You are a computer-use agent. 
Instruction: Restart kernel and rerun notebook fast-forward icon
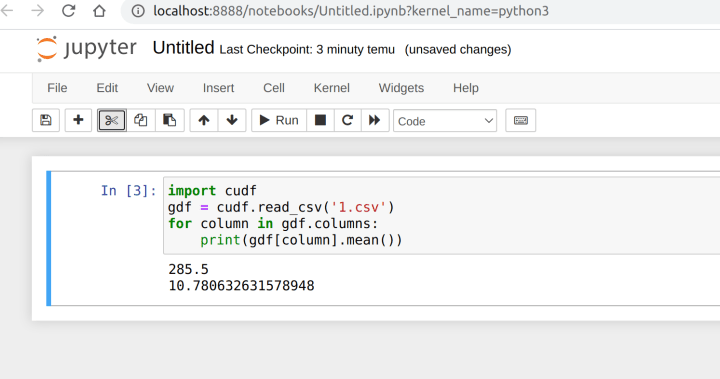click(x=375, y=120)
